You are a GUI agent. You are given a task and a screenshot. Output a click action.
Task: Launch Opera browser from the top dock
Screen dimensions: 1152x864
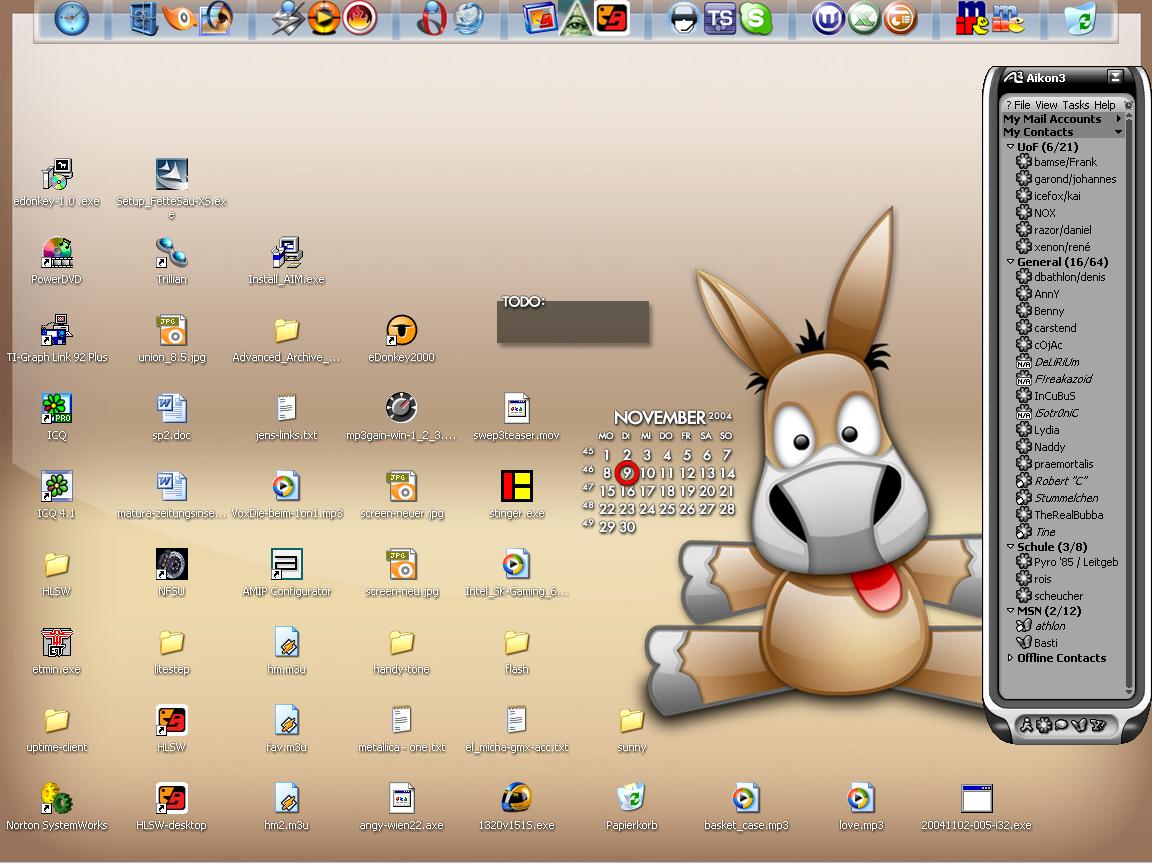431,18
